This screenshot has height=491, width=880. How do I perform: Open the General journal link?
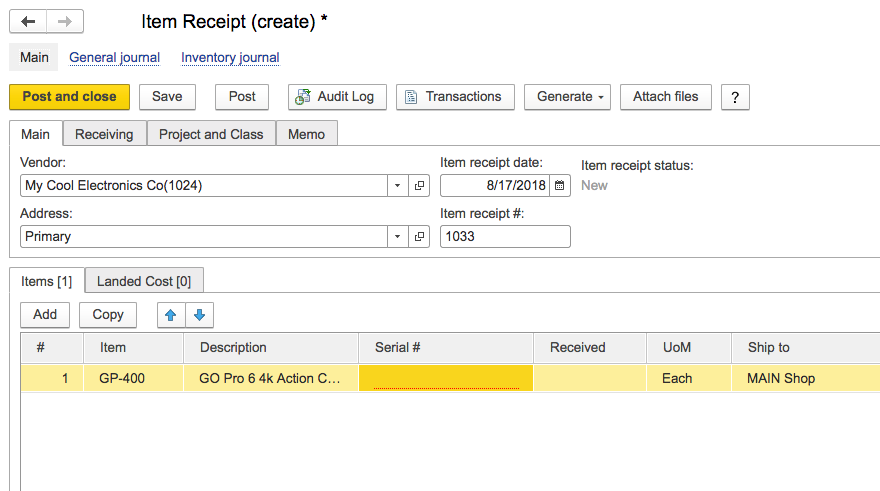(114, 58)
